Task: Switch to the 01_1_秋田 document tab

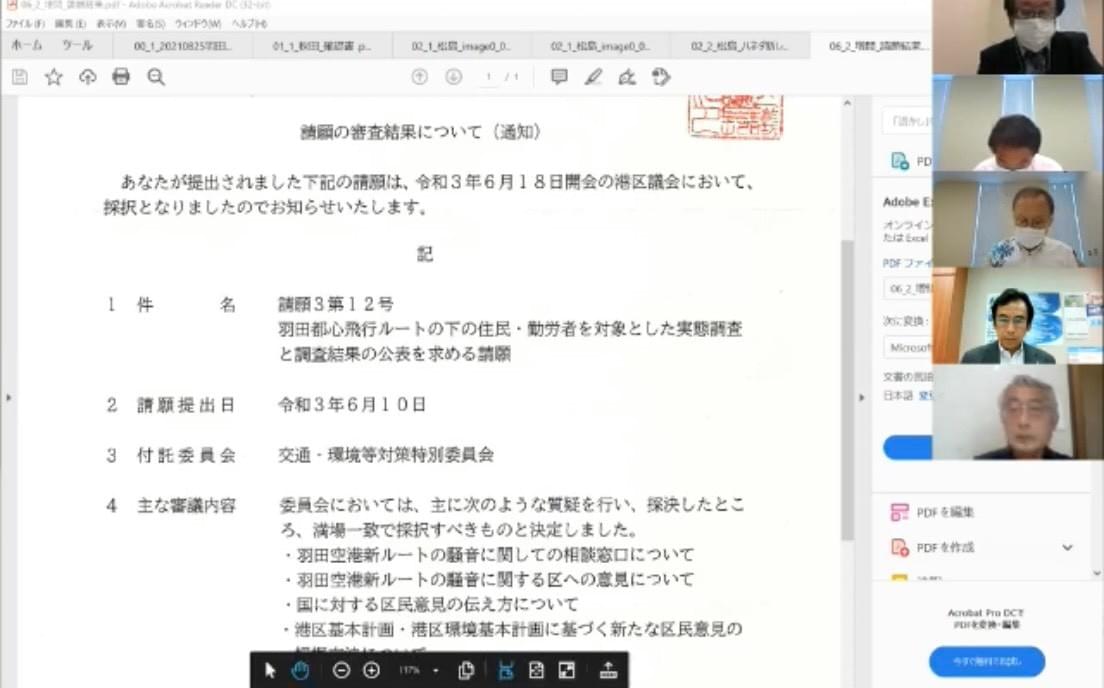Action: point(321,46)
